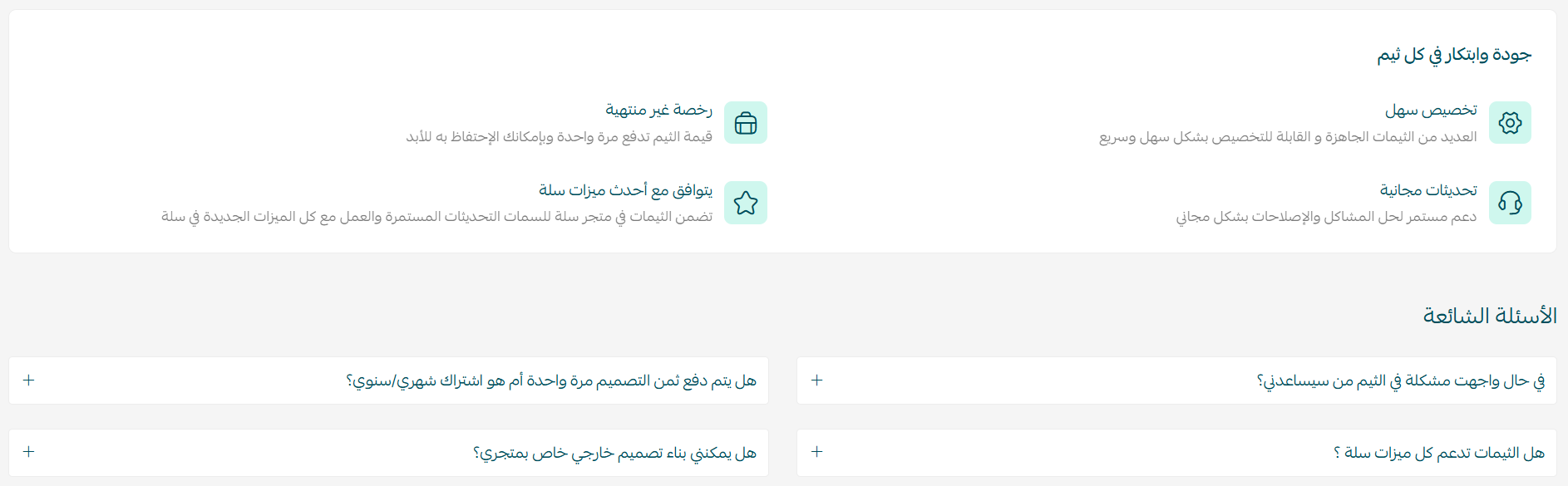Viewport: 1568px width, 486px height.
Task: Click the headset icon beside تحديثات مجانية
Action: (x=1510, y=203)
